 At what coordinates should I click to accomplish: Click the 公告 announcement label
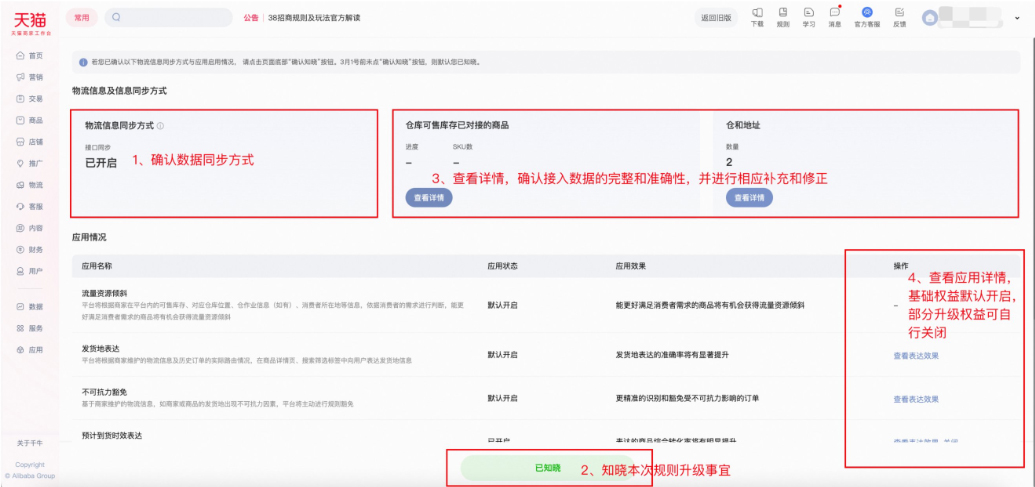(251, 18)
